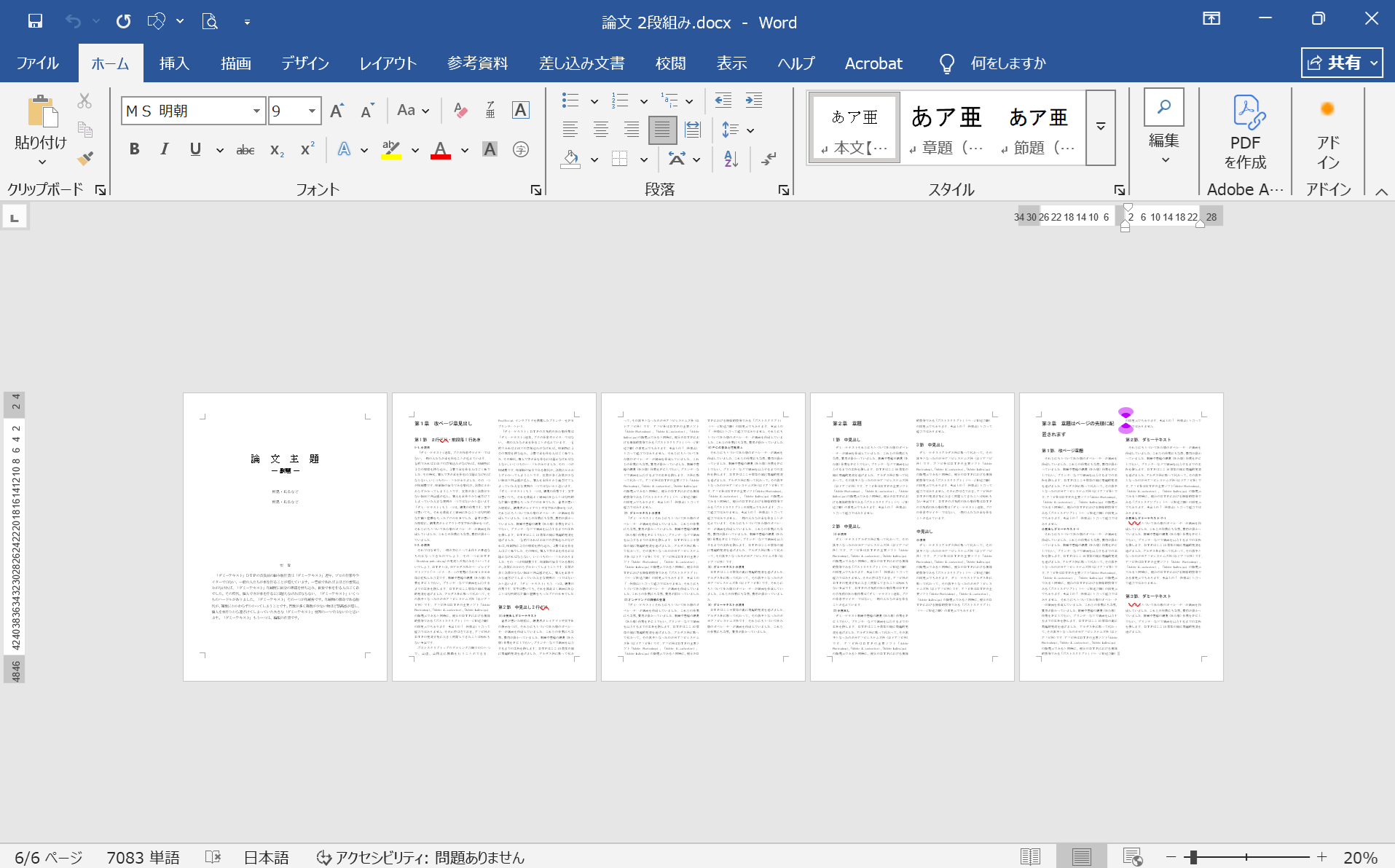Click the zoom slider handle in status bar
The width and height of the screenshot is (1395, 868).
[x=1194, y=857]
